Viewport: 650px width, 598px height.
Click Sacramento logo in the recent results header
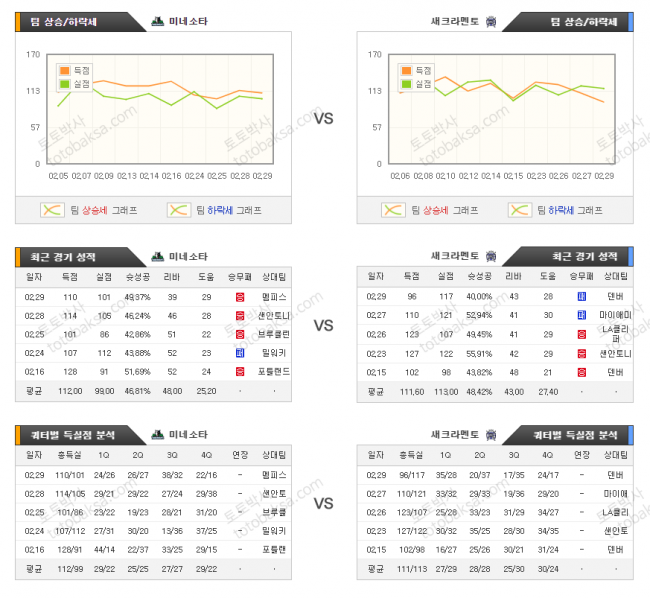[490, 256]
